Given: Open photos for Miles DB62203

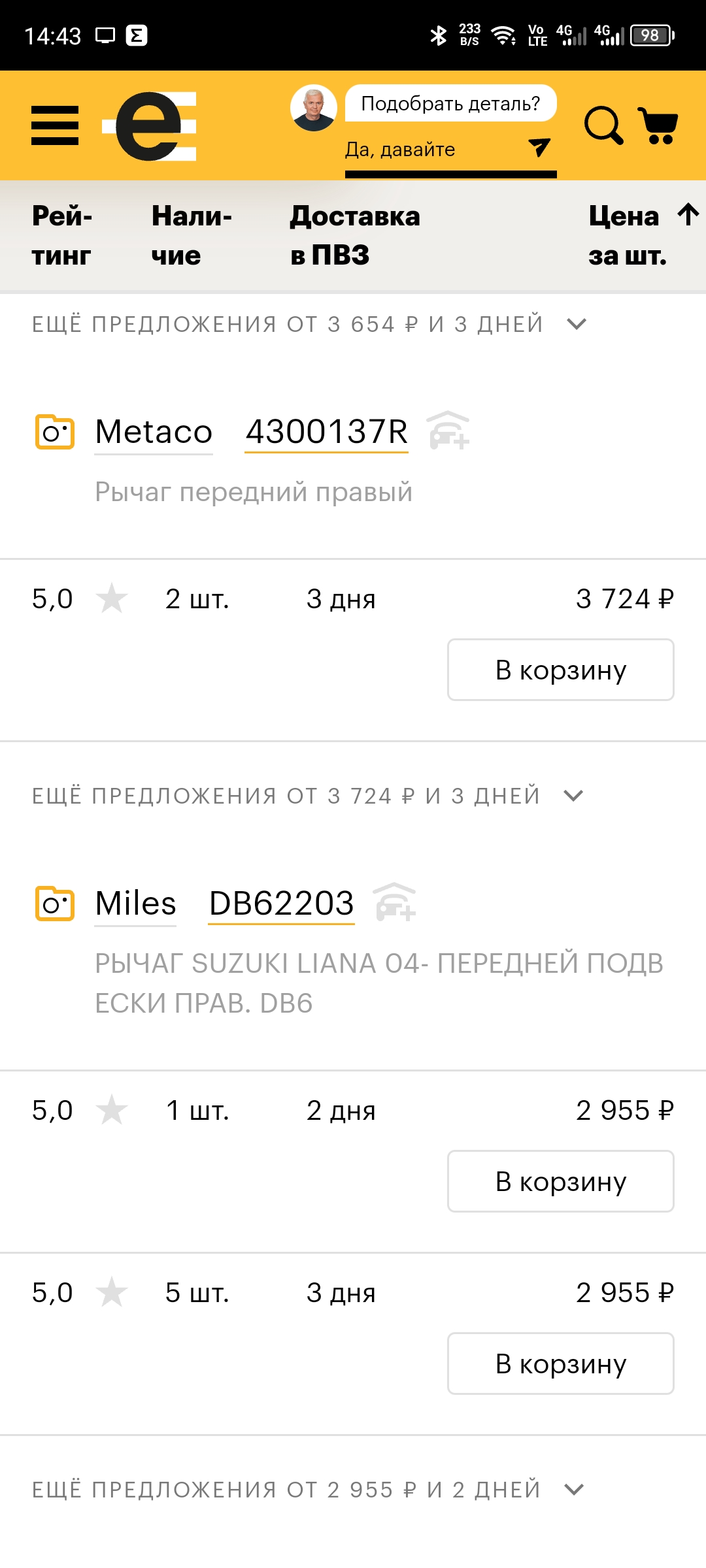Looking at the screenshot, I should click(x=54, y=904).
